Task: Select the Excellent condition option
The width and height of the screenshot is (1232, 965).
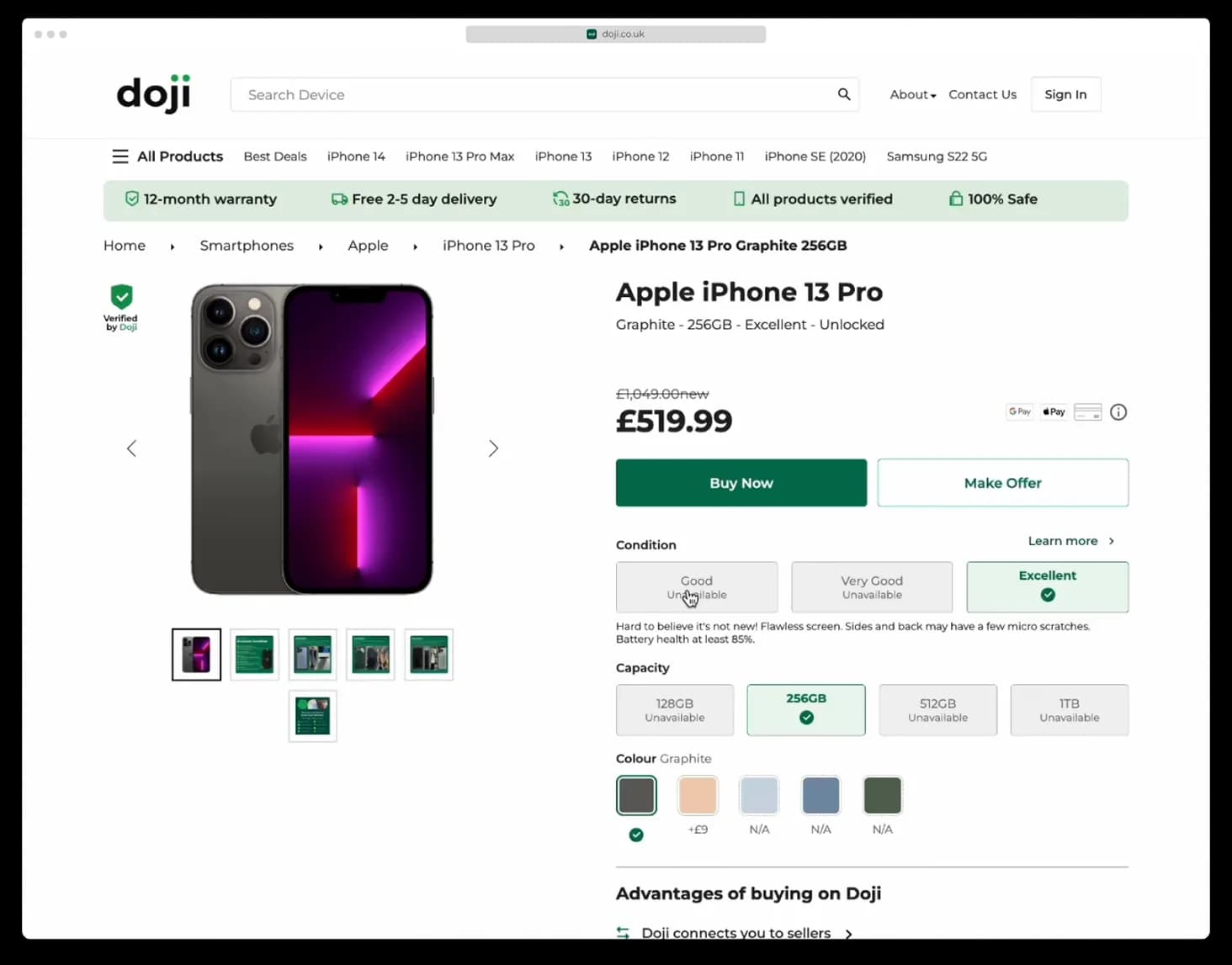Action: point(1047,586)
